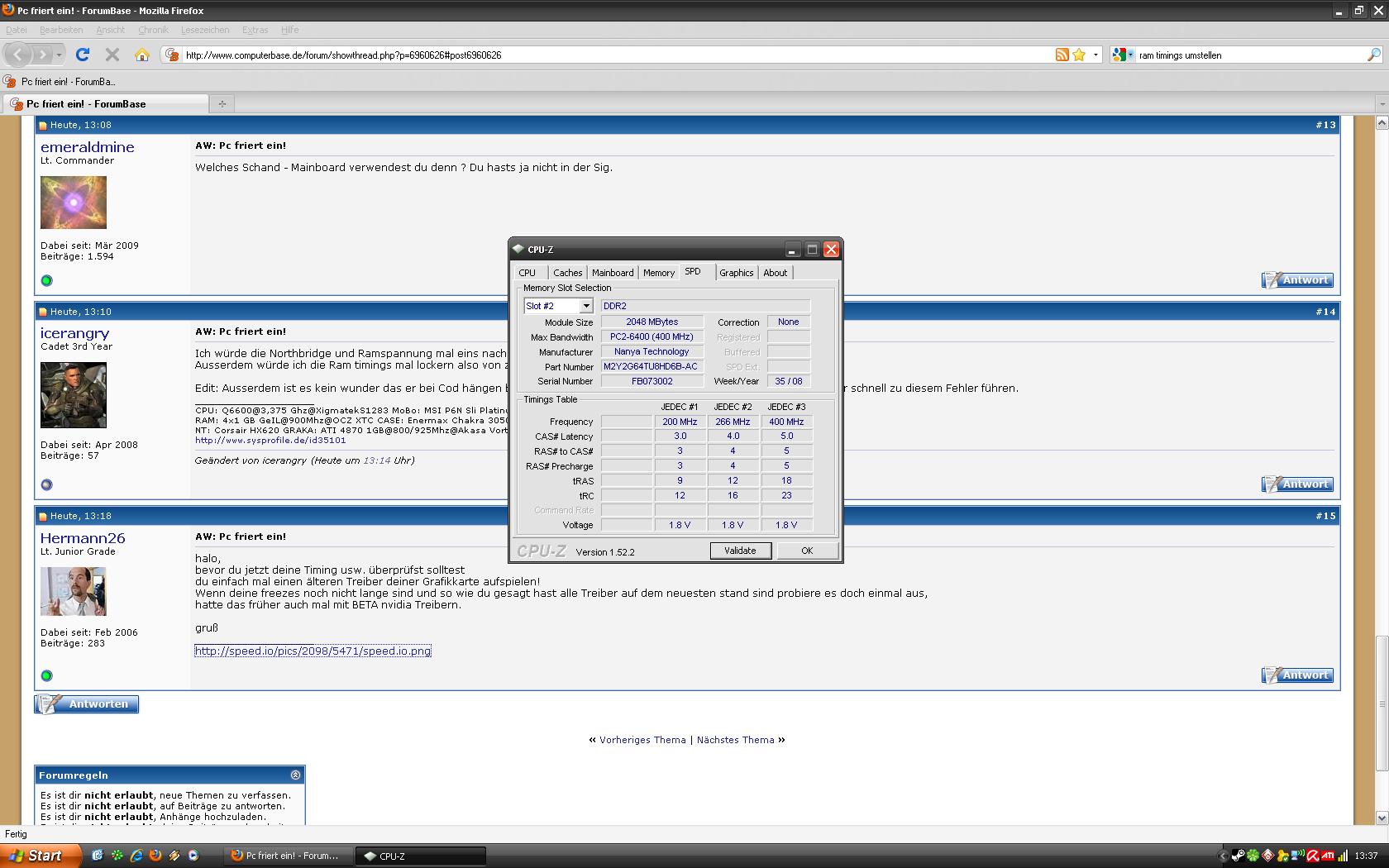Image resolution: width=1389 pixels, height=868 pixels.
Task: Switch to the Mainboard tab in CPU-Z
Action: pyautogui.click(x=613, y=273)
